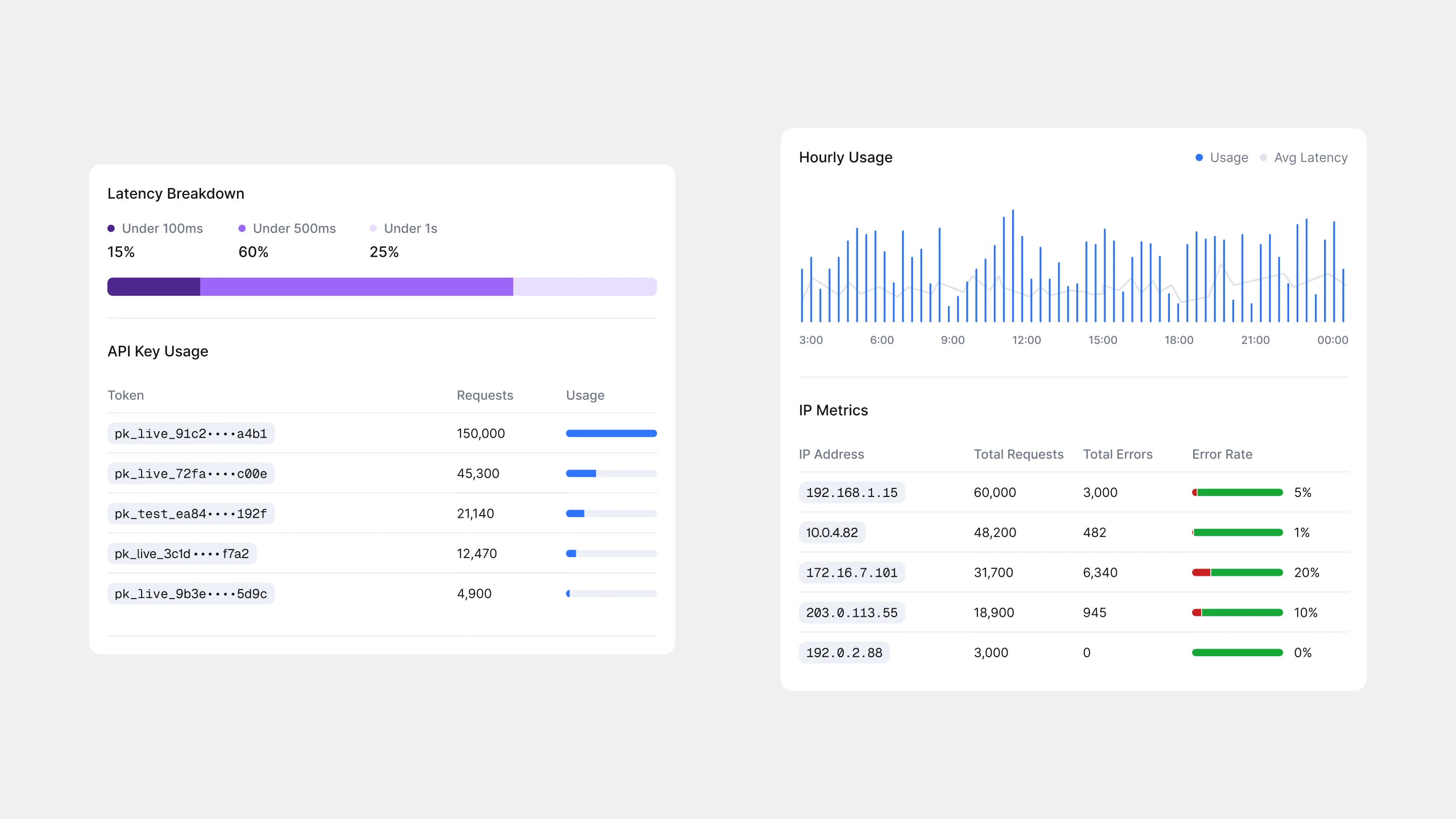Viewport: 1456px width, 819px height.
Task: Click the IP Metrics heading
Action: (x=833, y=411)
